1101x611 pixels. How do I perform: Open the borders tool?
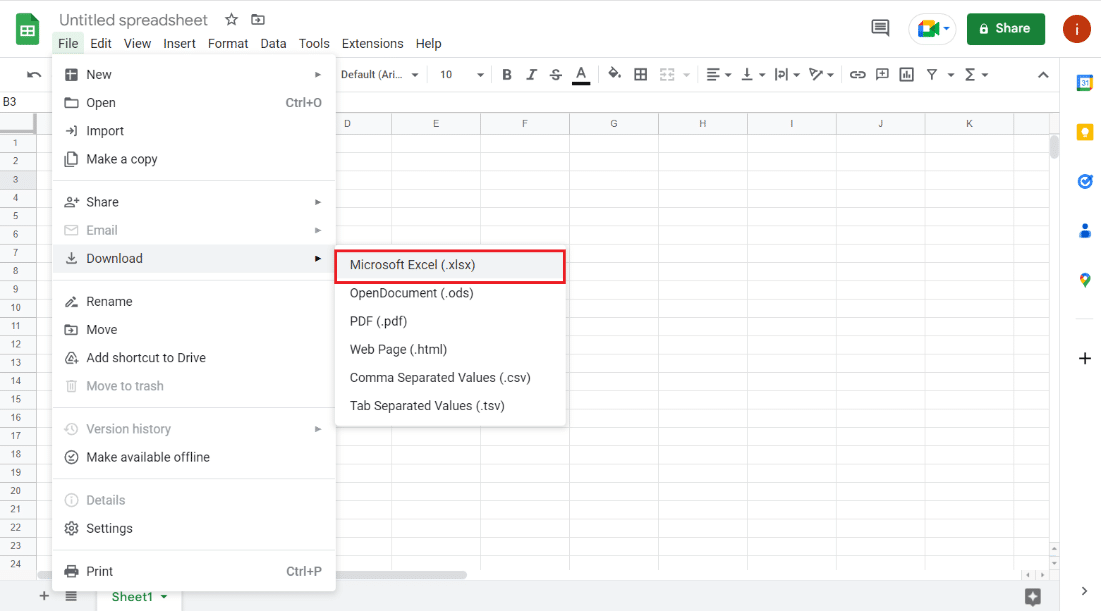(x=640, y=74)
